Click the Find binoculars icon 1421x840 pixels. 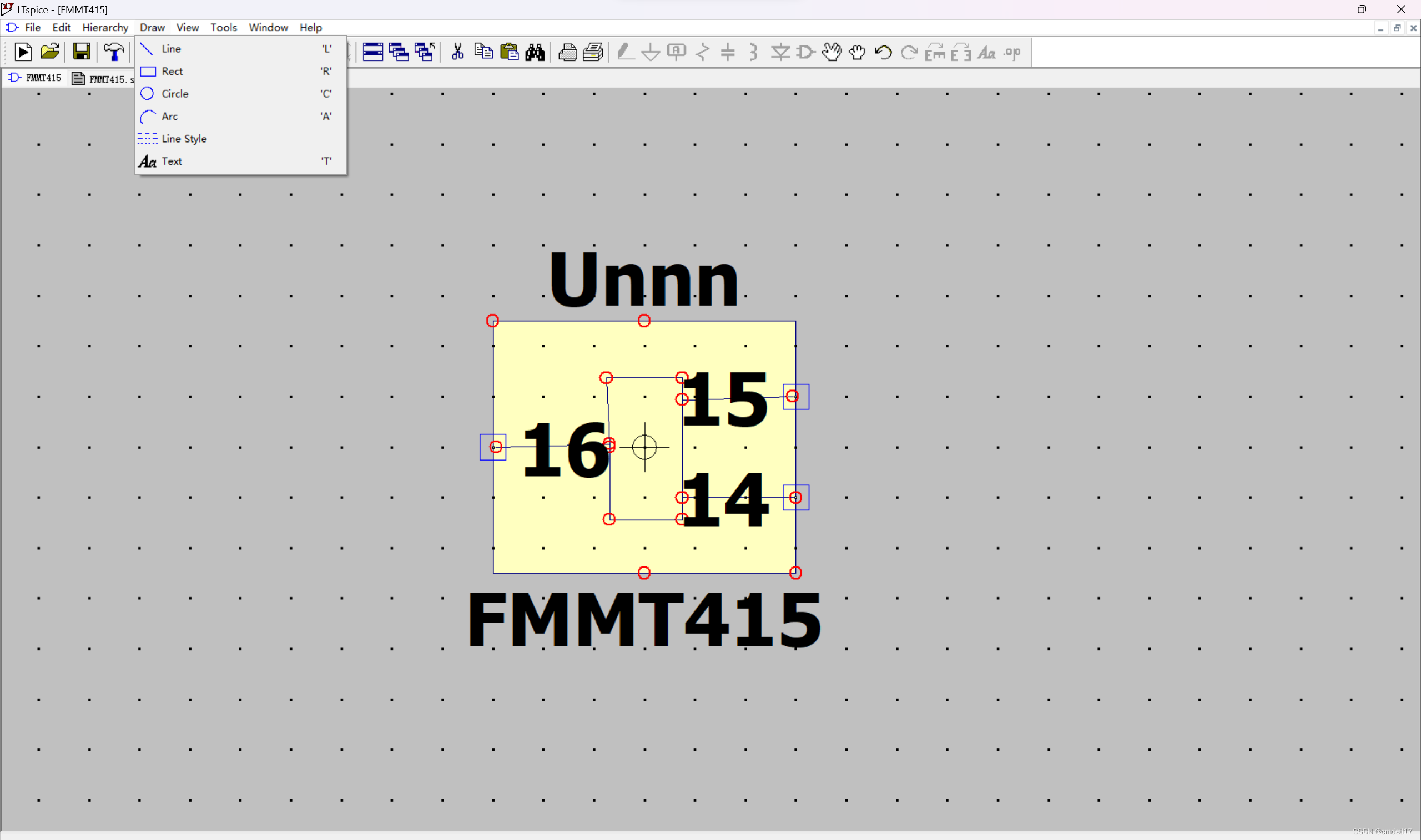[x=535, y=52]
